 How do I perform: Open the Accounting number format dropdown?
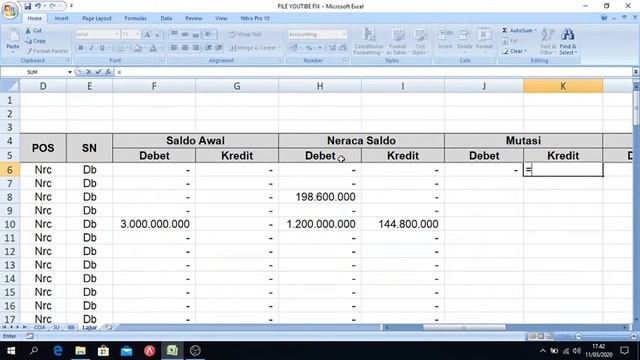pyautogui.click(x=344, y=34)
